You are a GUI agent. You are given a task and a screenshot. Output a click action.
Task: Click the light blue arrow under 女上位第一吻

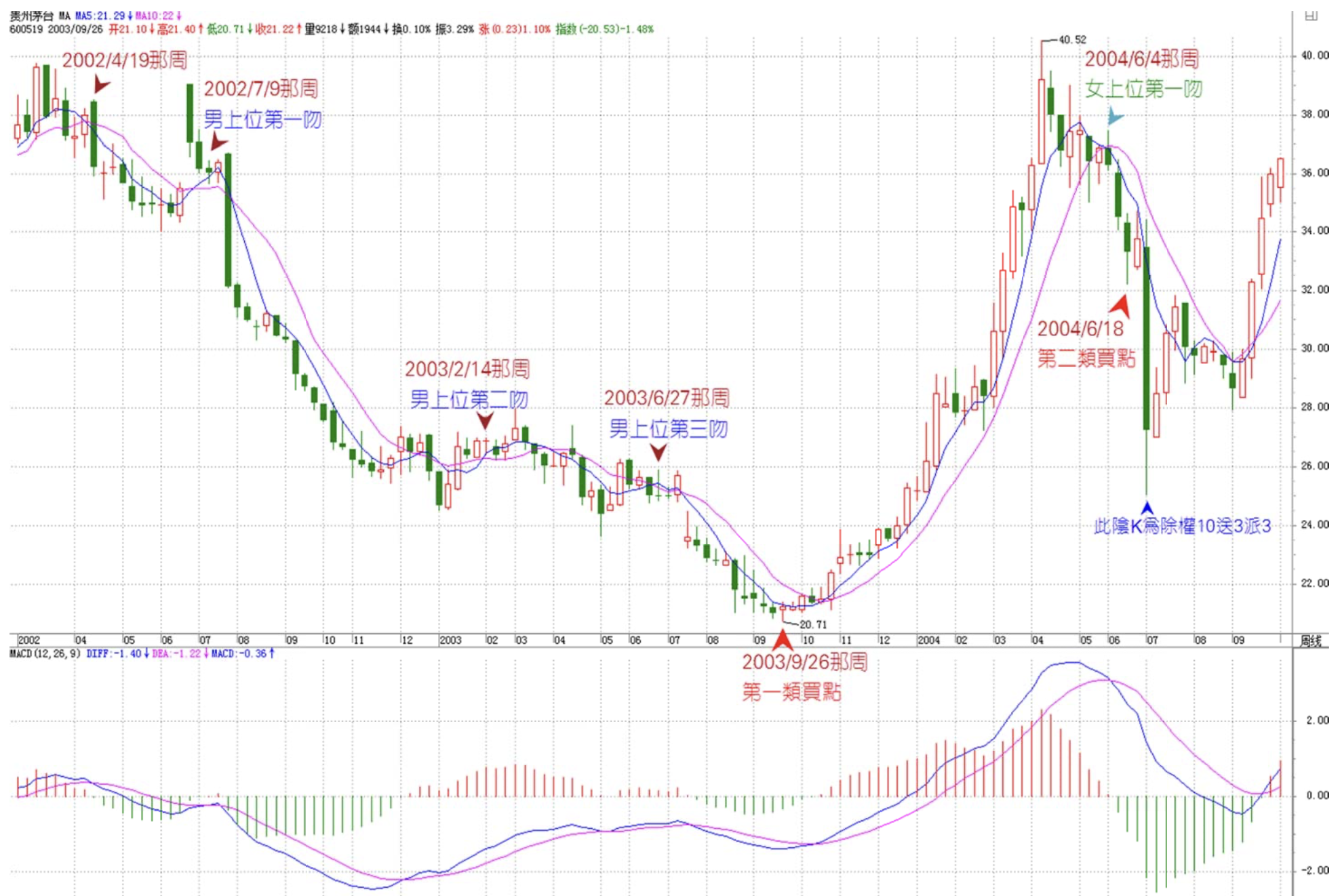pos(1114,117)
